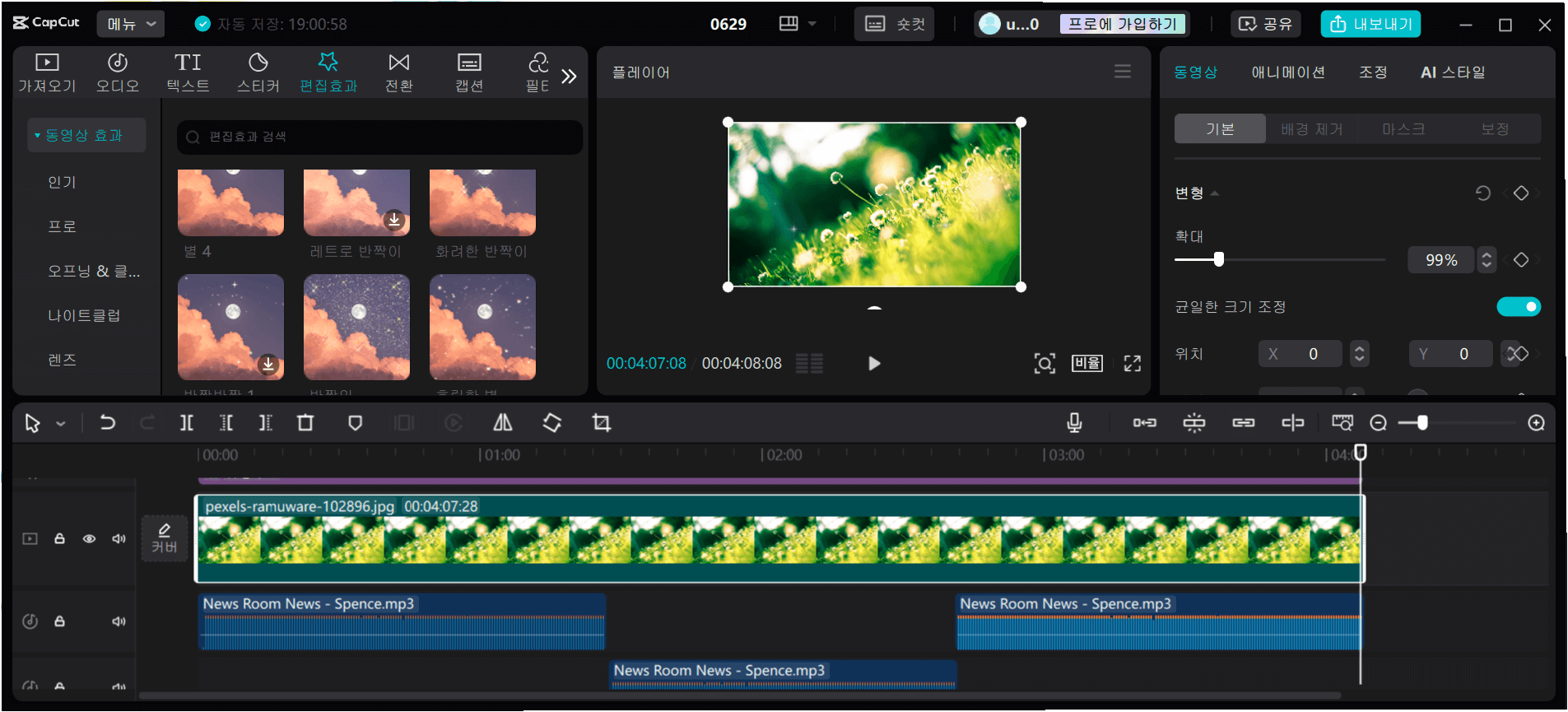Toggle 균일한 크기 조정 switch
The image size is (1568, 712).
click(x=1519, y=306)
